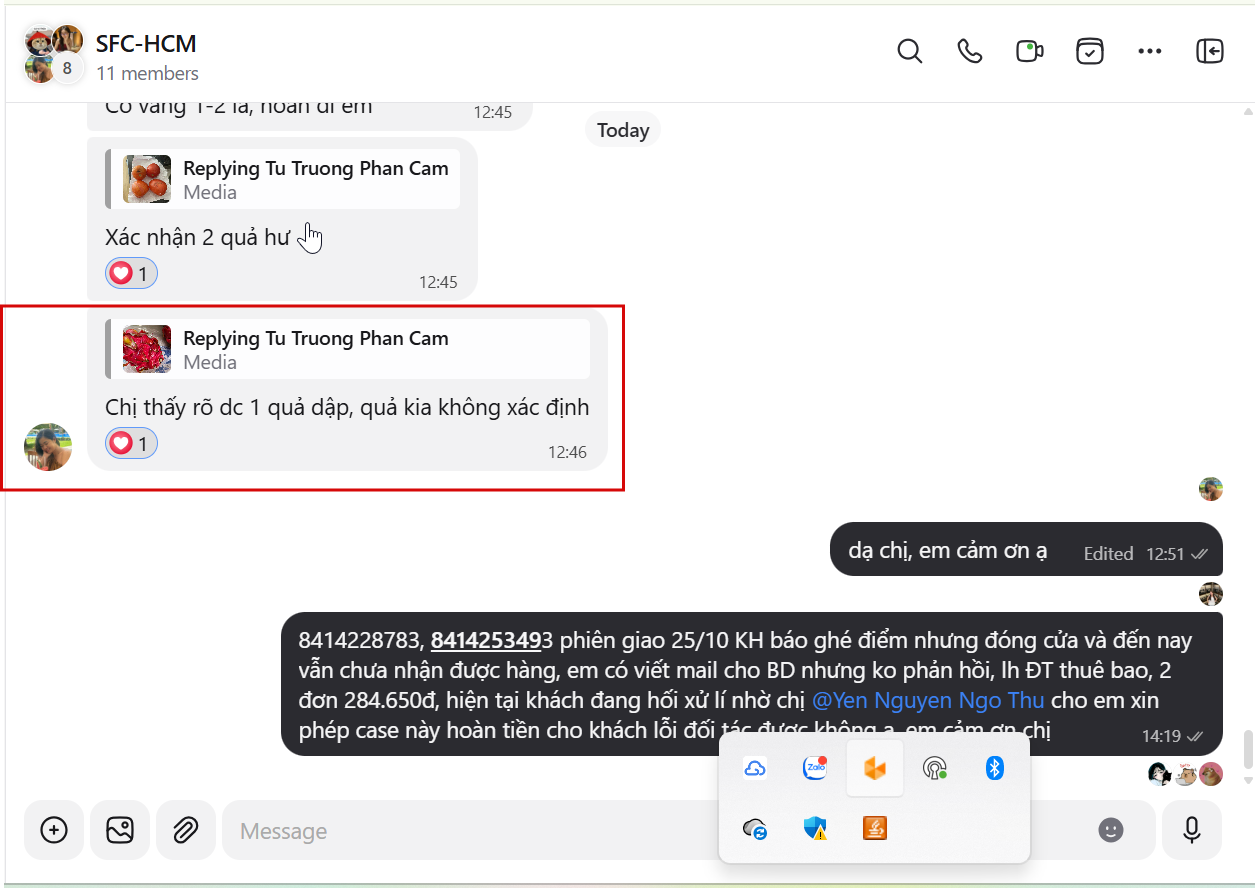Open the orange hexagon app in tray popup
Screen dimensions: 1255x888
pyautogui.click(x=875, y=768)
